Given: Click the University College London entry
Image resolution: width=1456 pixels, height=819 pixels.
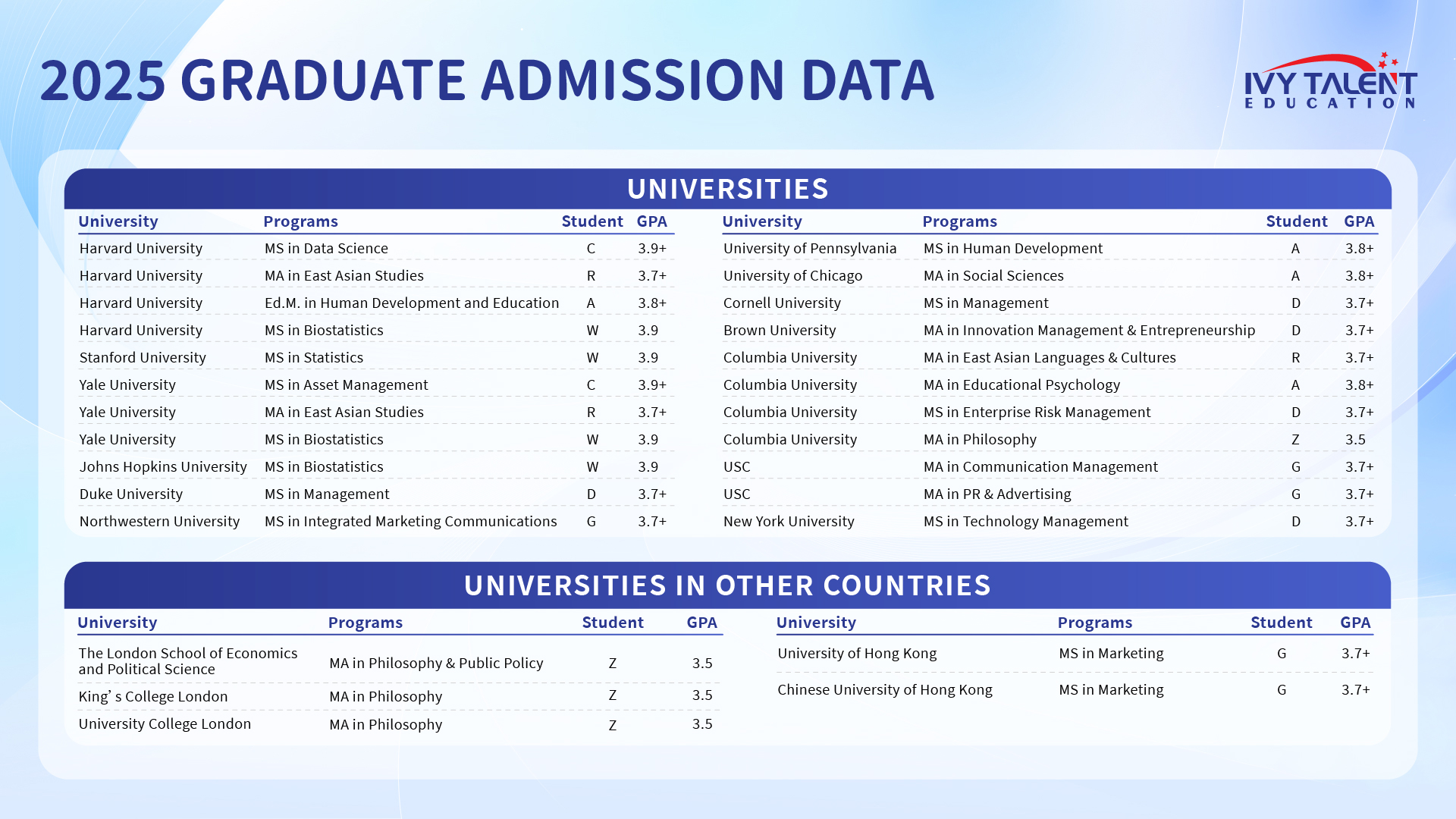Looking at the screenshot, I should [165, 724].
